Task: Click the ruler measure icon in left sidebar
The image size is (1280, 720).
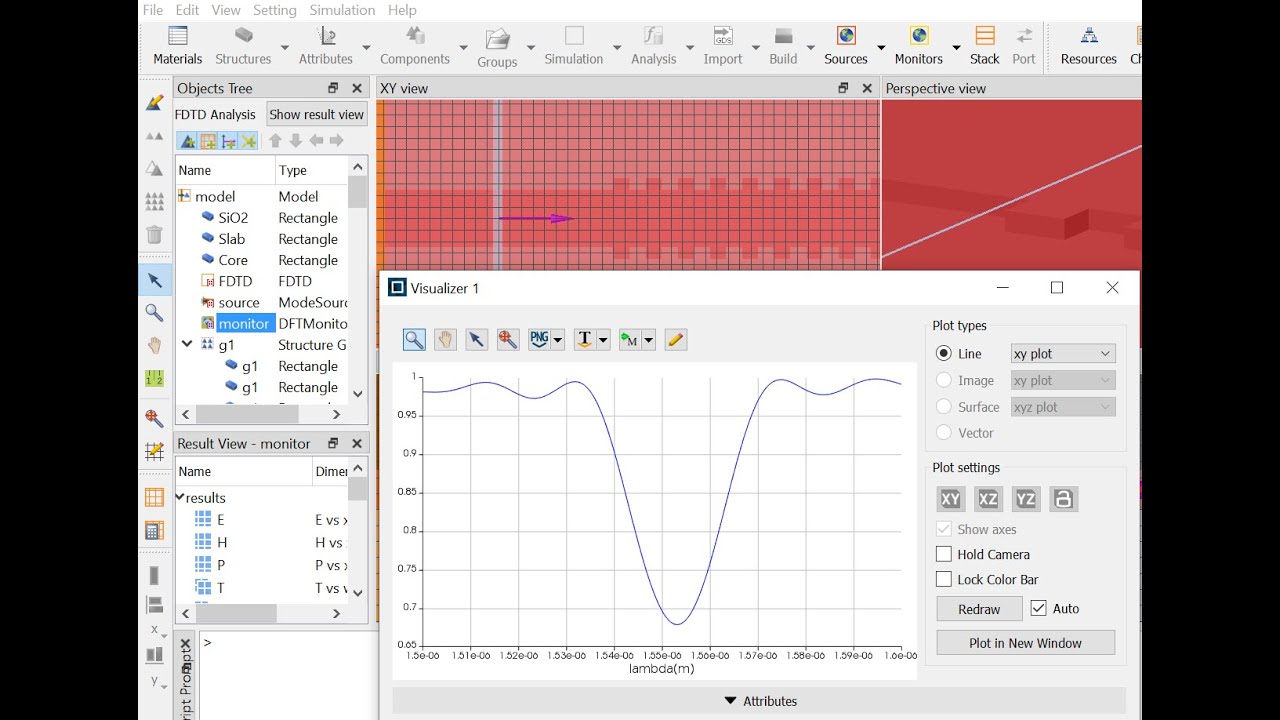Action: click(154, 379)
